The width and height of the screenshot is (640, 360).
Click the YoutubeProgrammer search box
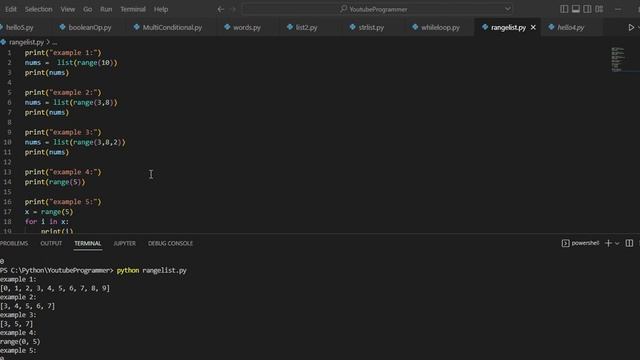point(377,9)
